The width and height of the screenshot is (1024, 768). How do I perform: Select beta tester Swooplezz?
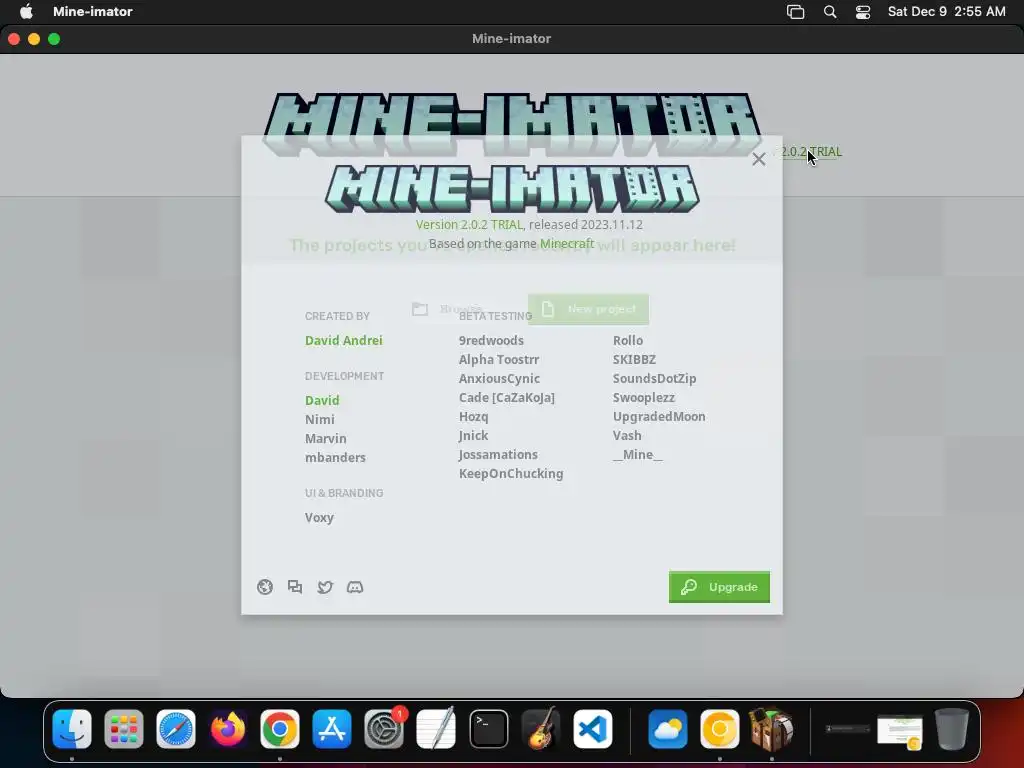(643, 397)
